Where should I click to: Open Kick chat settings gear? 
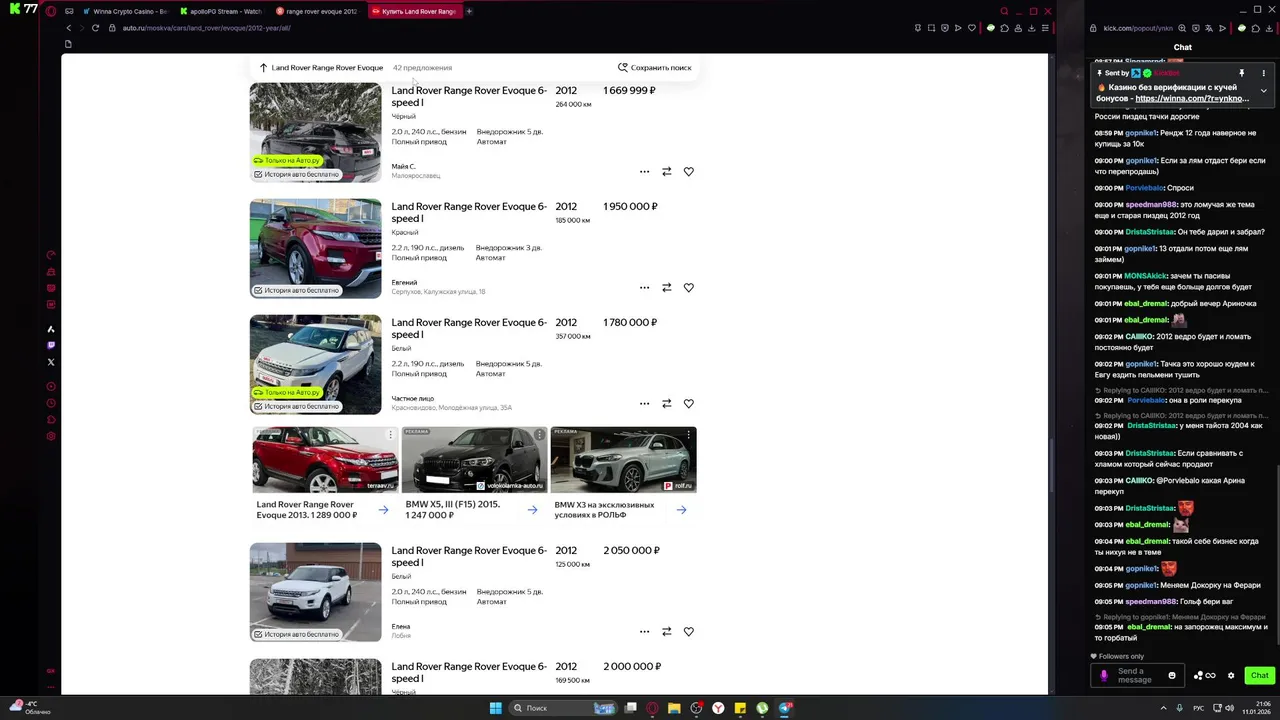click(1231, 675)
